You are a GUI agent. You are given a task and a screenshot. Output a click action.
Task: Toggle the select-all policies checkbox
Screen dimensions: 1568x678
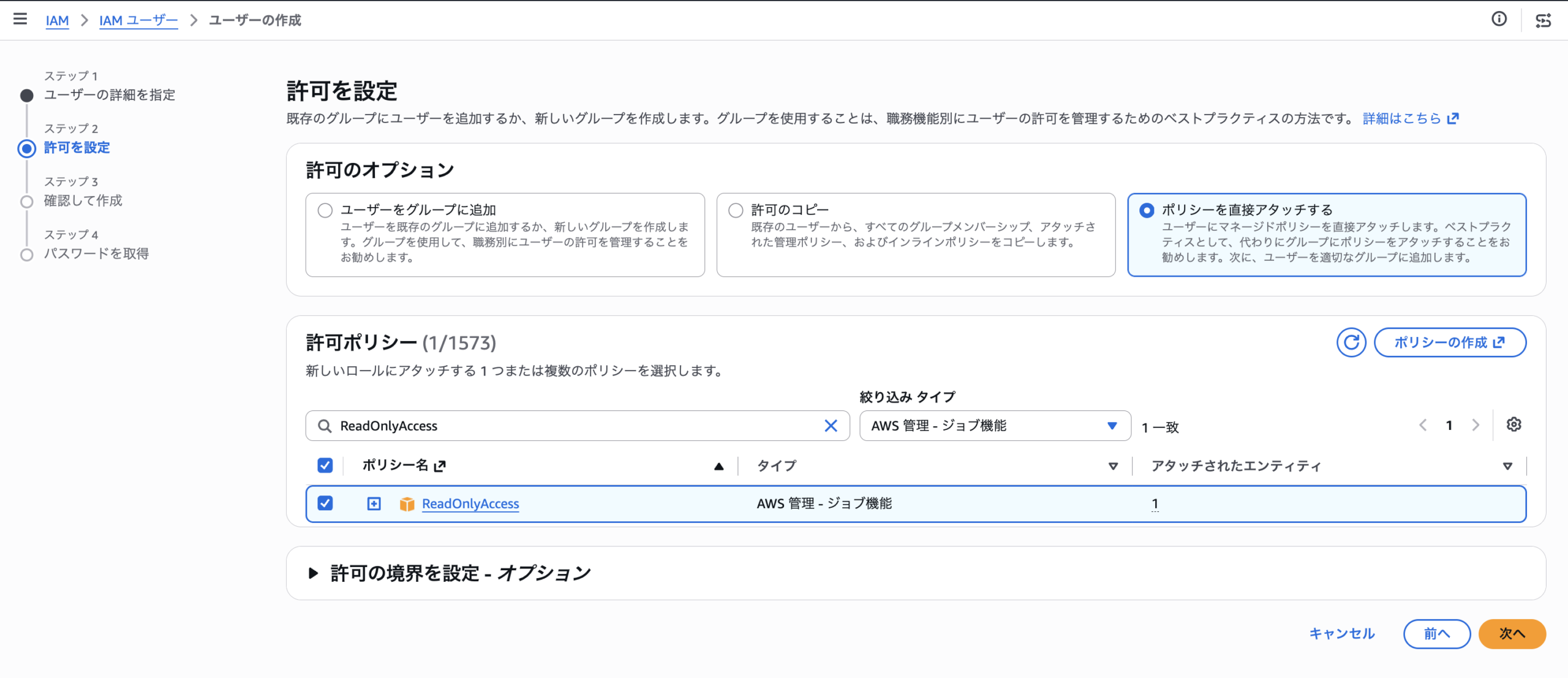click(x=325, y=465)
